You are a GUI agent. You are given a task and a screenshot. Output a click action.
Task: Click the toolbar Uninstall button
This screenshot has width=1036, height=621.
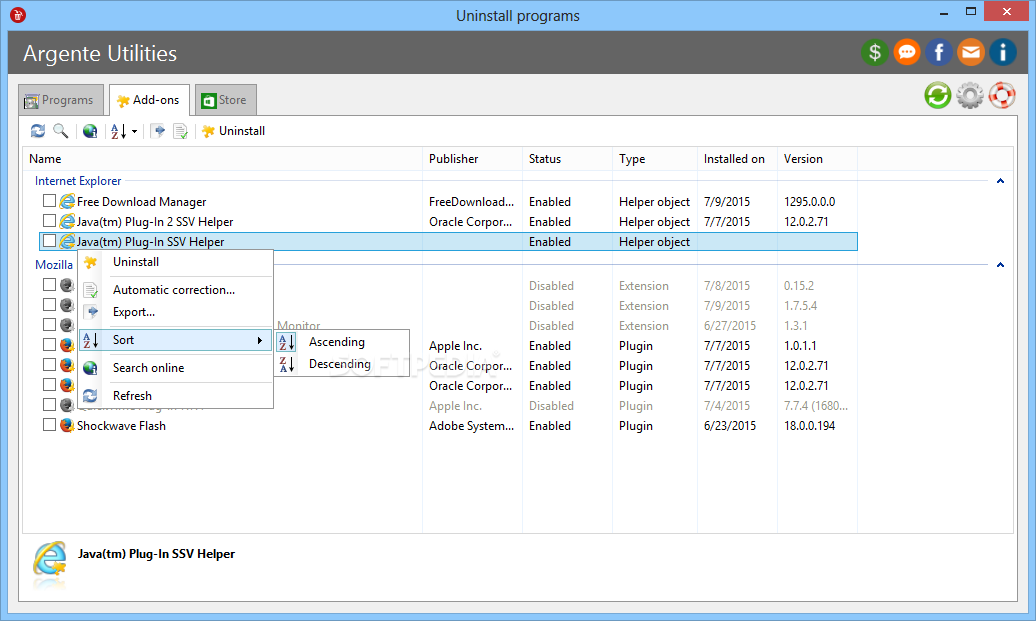pyautogui.click(x=233, y=131)
